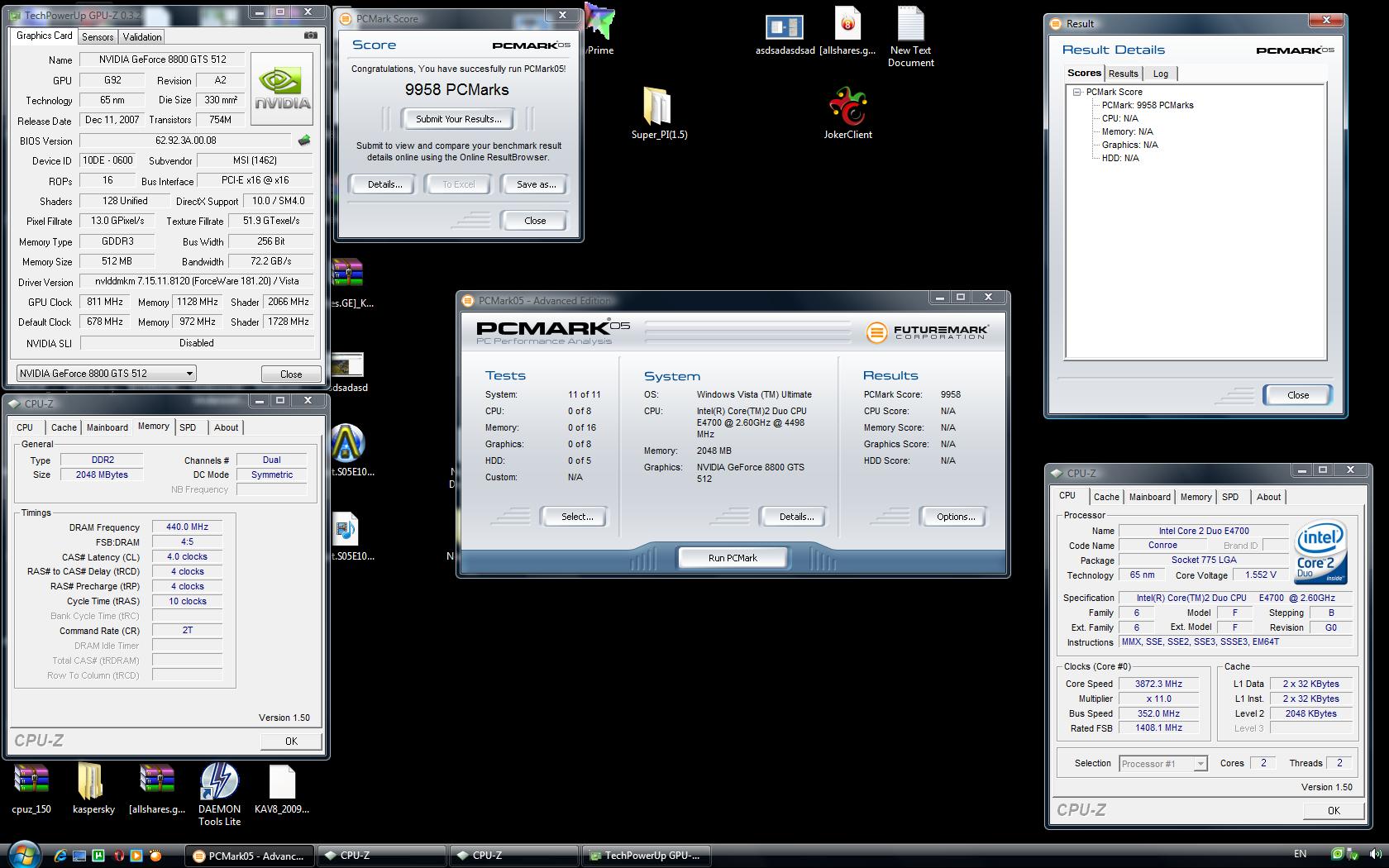This screenshot has height=868, width=1389.
Task: Open the Processor #1 selection dropdown
Action: 1163,764
